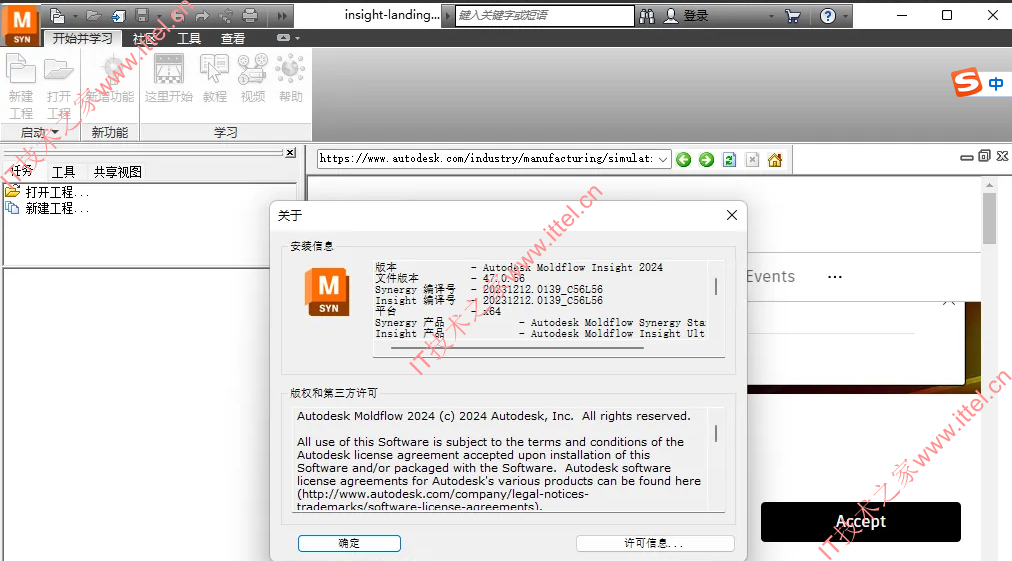This screenshot has width=1012, height=561.
Task: Click horizontal scrollbar of install info box
Action: click(517, 348)
